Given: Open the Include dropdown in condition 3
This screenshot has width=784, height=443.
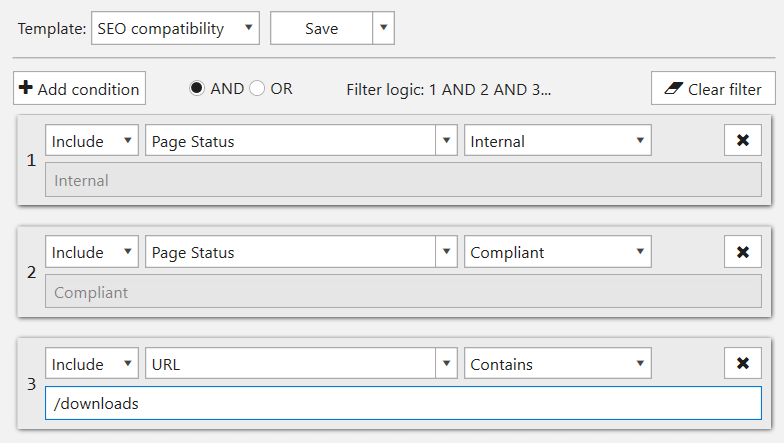Looking at the screenshot, I should (x=92, y=364).
